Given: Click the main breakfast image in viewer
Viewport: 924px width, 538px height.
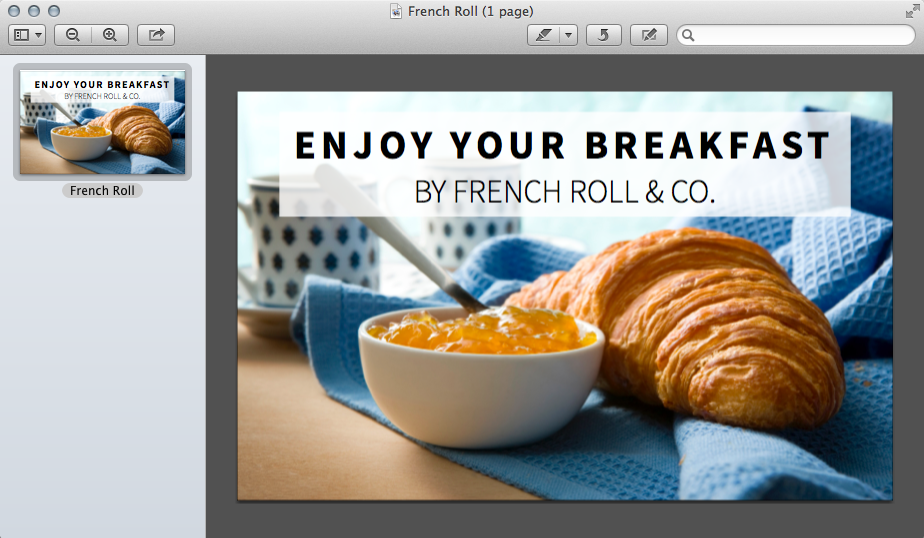Looking at the screenshot, I should 565,296.
